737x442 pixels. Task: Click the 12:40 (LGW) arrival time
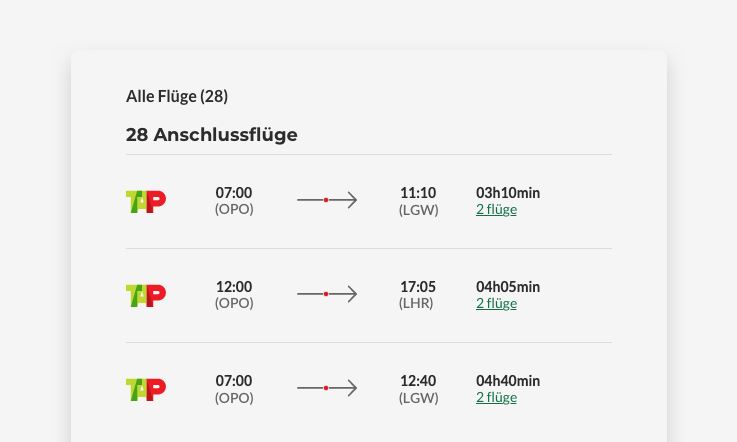pyautogui.click(x=418, y=380)
